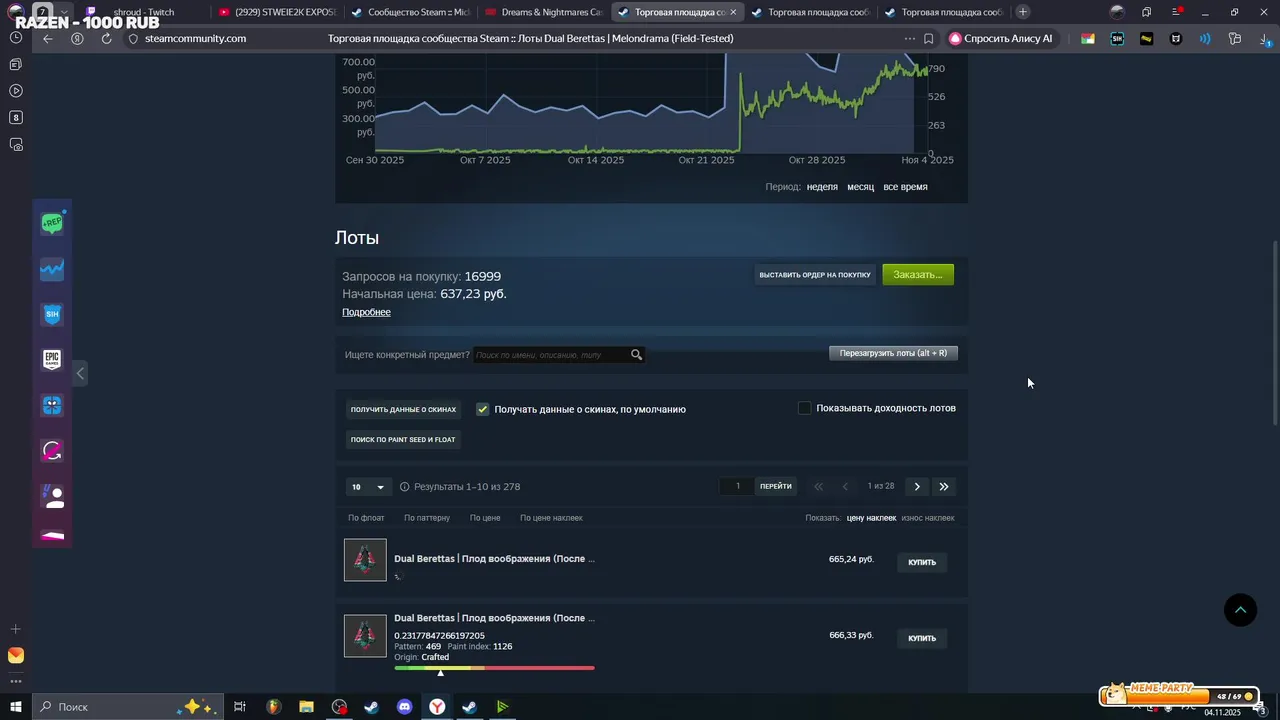Open the play icon in left sidebar
The width and height of the screenshot is (1280, 720).
[16, 91]
